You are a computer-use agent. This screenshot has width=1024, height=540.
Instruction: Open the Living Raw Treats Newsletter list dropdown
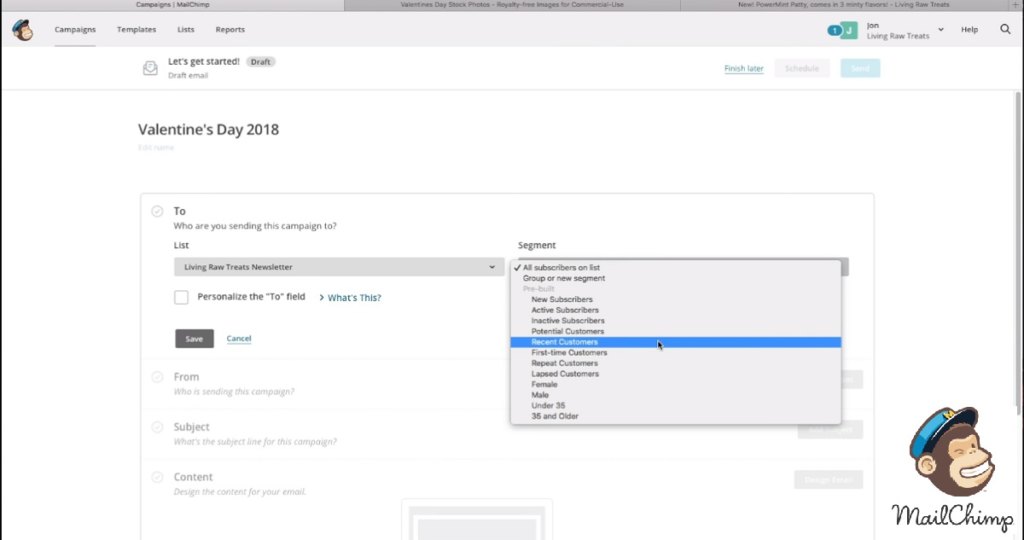(339, 266)
